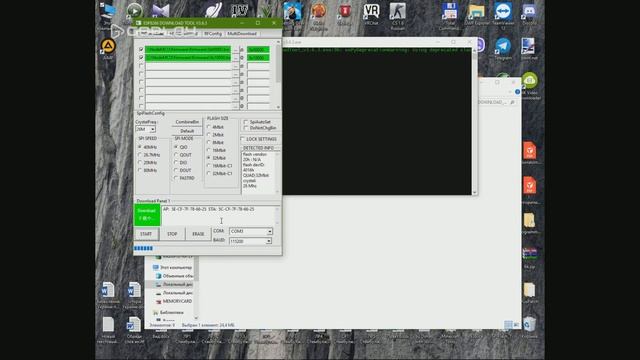Uncheck the 0x00000 firmware row checkbox
The height and width of the screenshot is (360, 640).
(141, 49)
